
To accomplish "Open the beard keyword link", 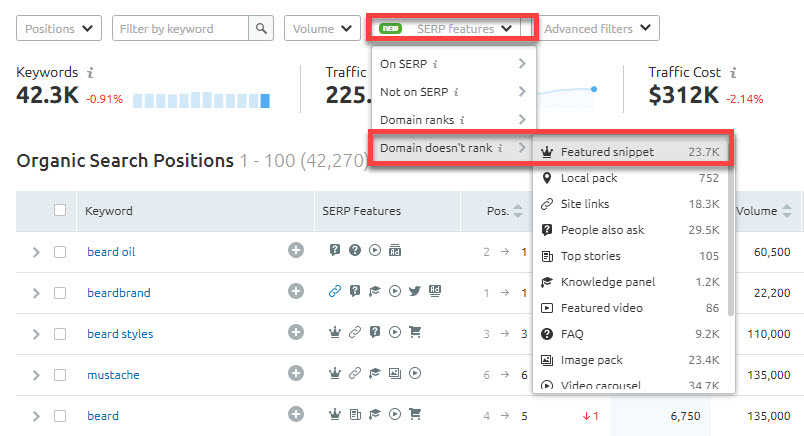I will point(102,416).
